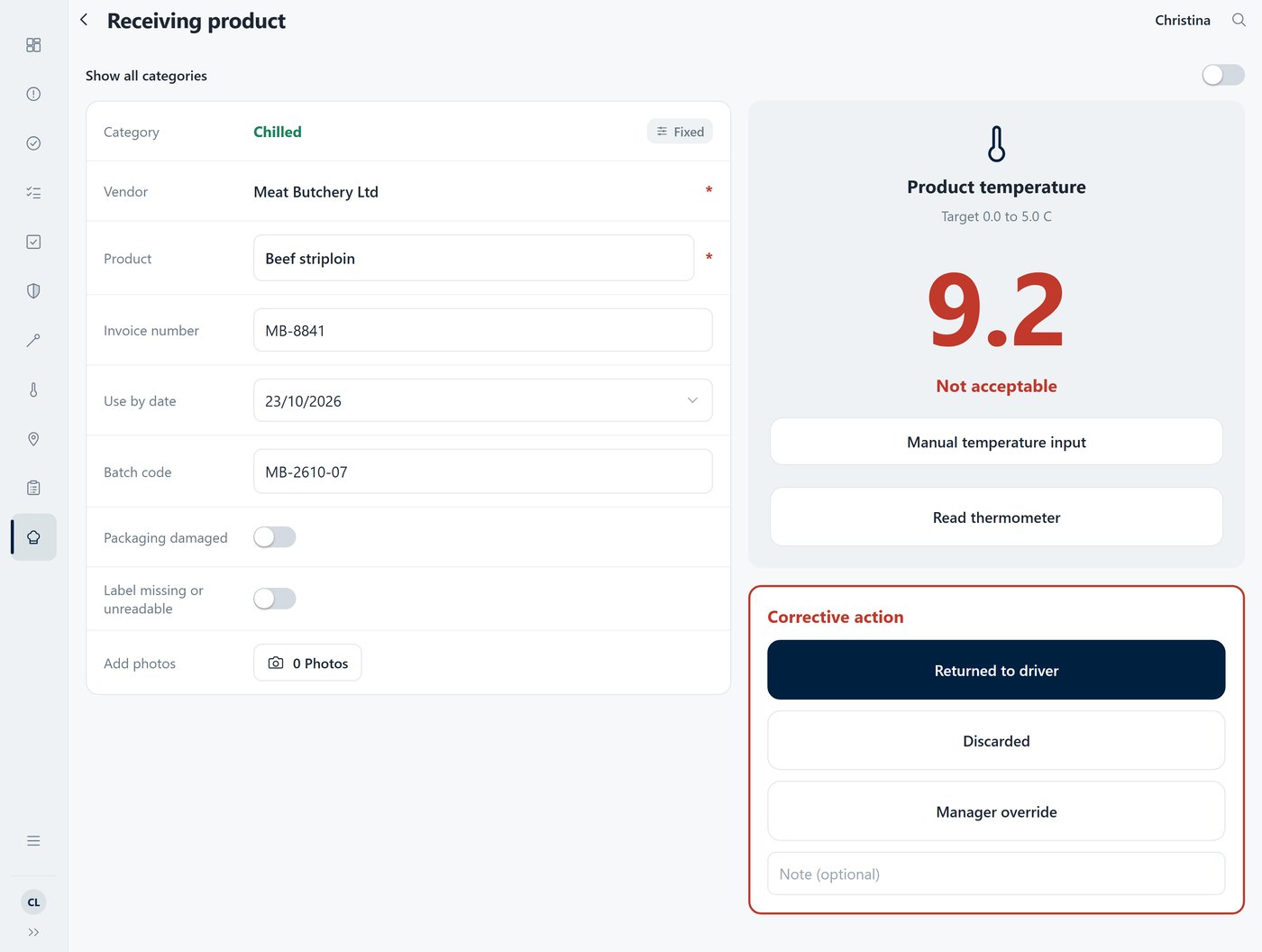Select Returned to driver corrective action
The image size is (1262, 952).
click(x=996, y=670)
